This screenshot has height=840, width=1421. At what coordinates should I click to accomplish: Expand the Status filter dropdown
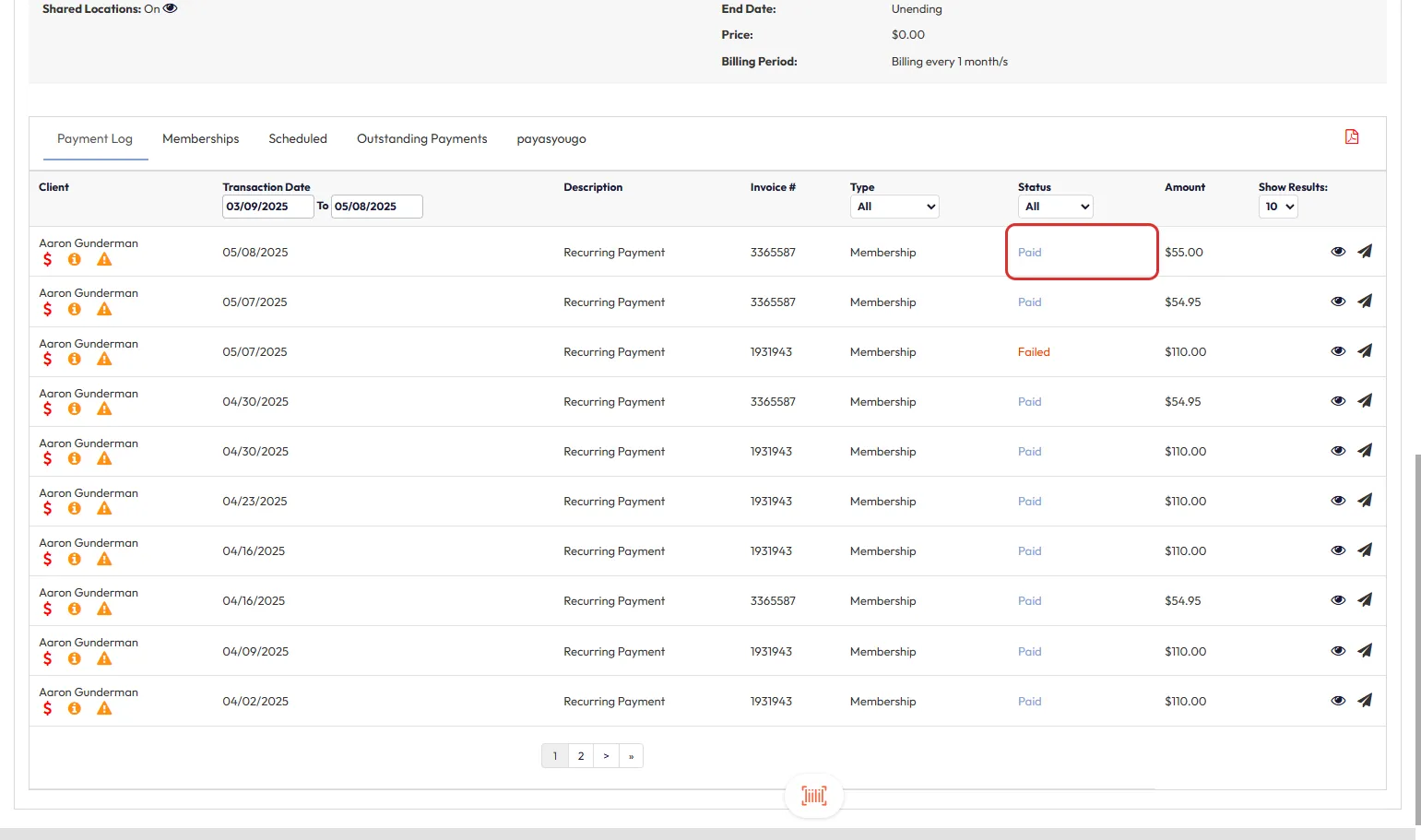tap(1055, 207)
